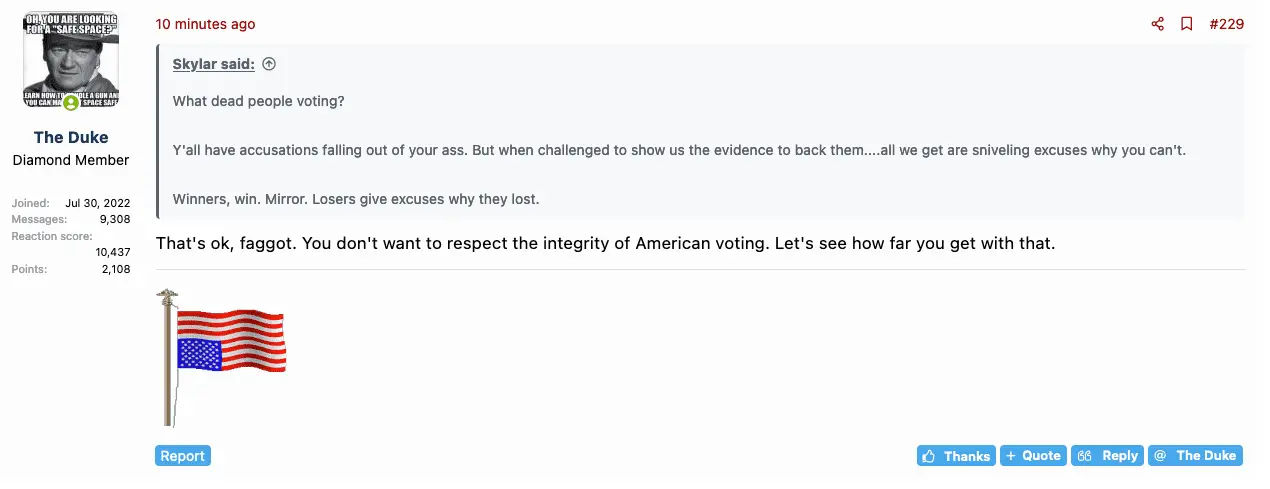
Task: Click the Diamond Member user title
Action: (71, 160)
